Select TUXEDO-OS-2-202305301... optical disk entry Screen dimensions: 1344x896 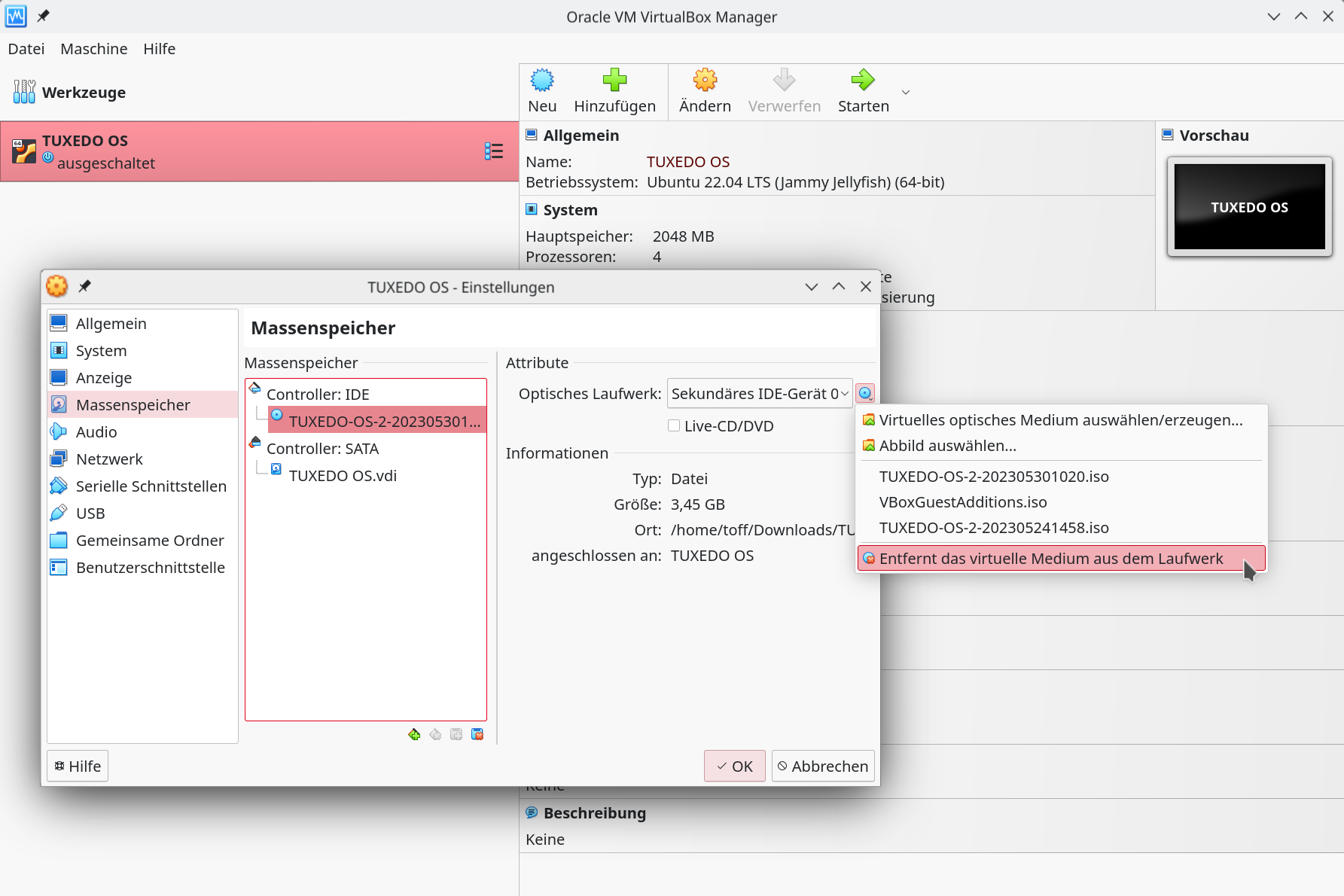click(377, 422)
